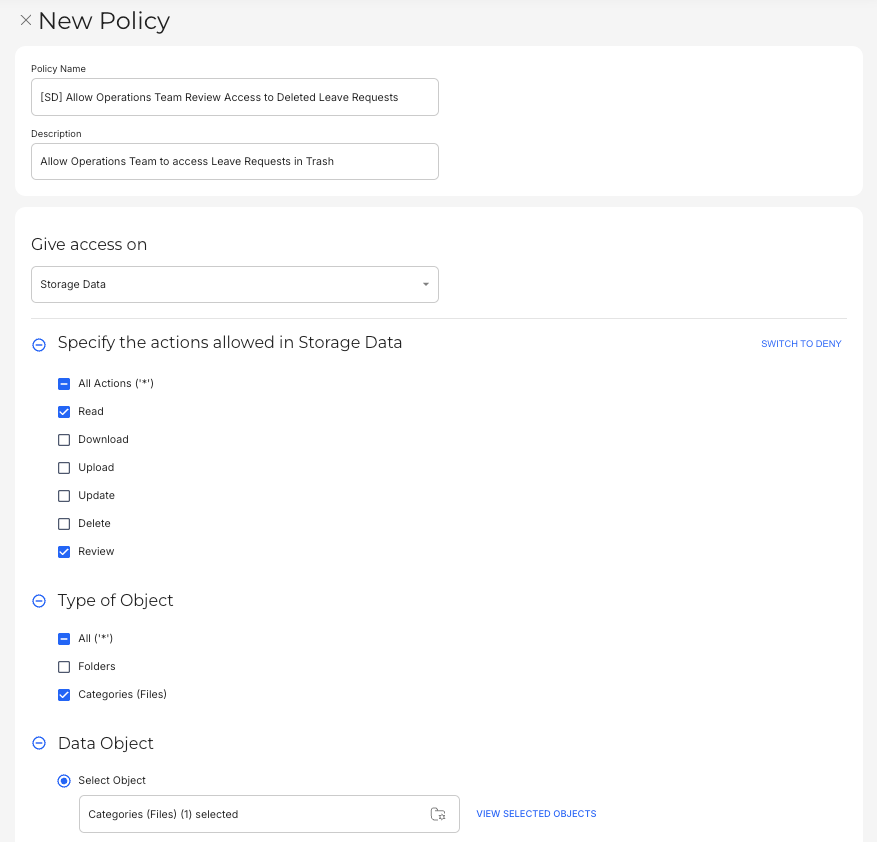Open the Give access on dropdown
Viewport: 877px width, 842px height.
coord(235,284)
